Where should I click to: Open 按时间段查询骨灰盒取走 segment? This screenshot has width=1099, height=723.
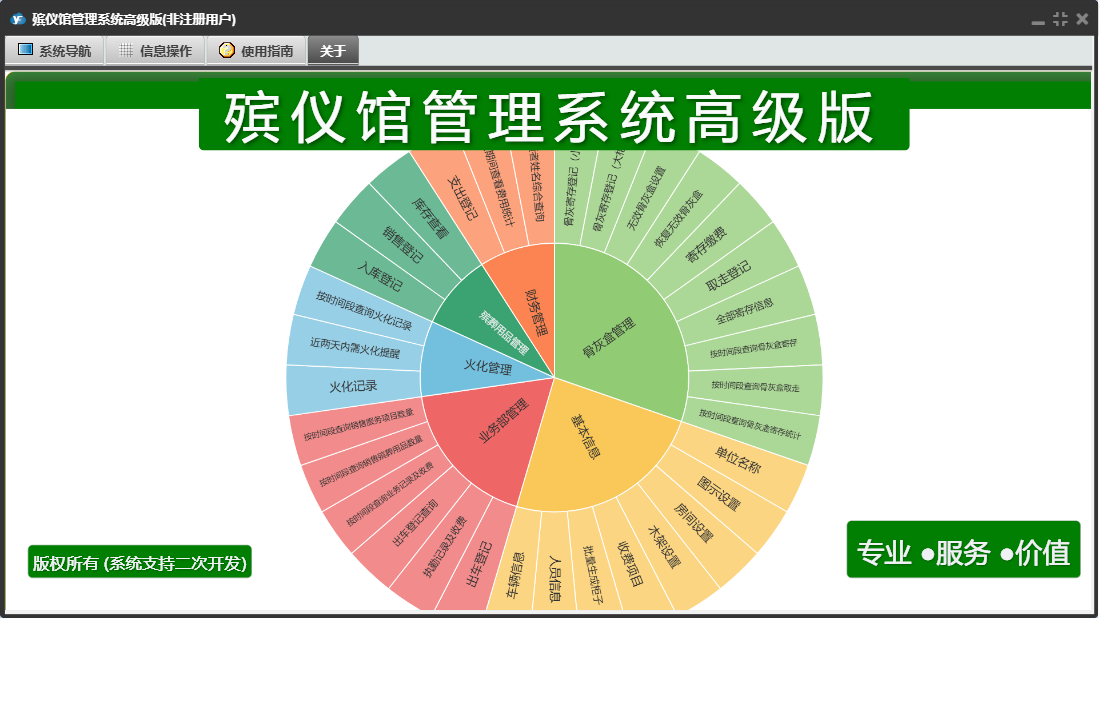[x=756, y=386]
